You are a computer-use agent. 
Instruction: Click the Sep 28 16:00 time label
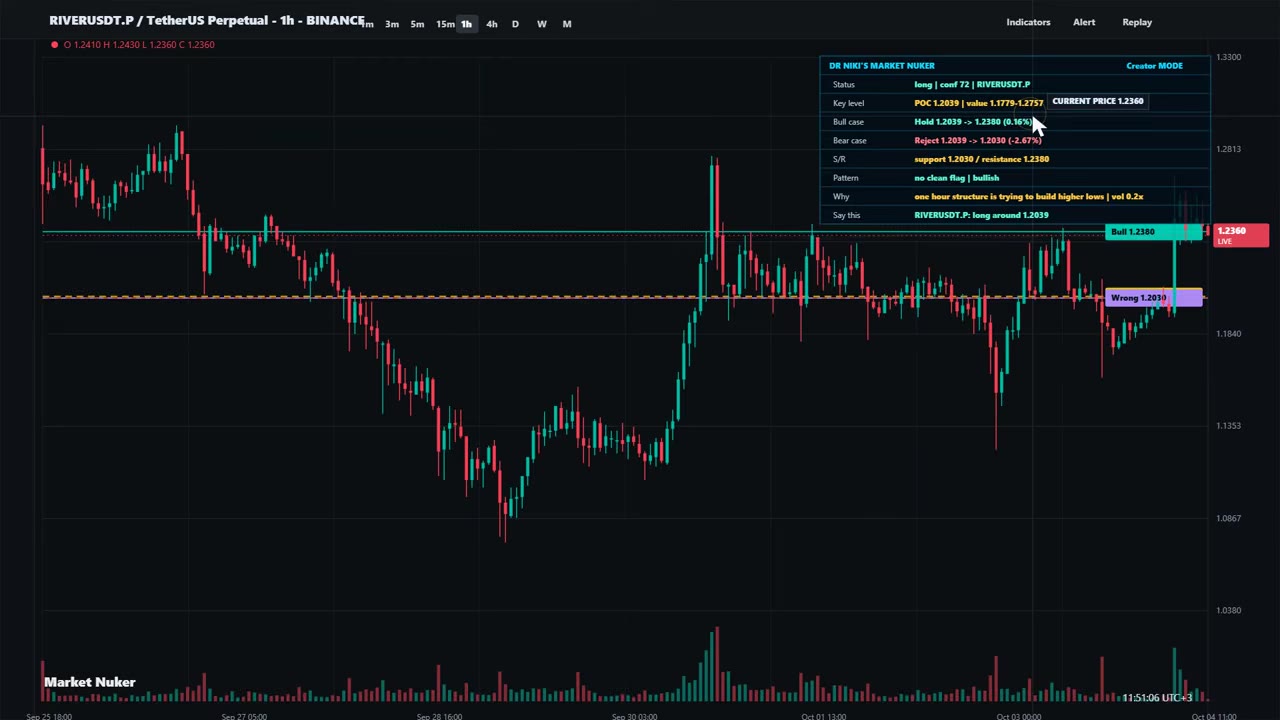pos(439,716)
